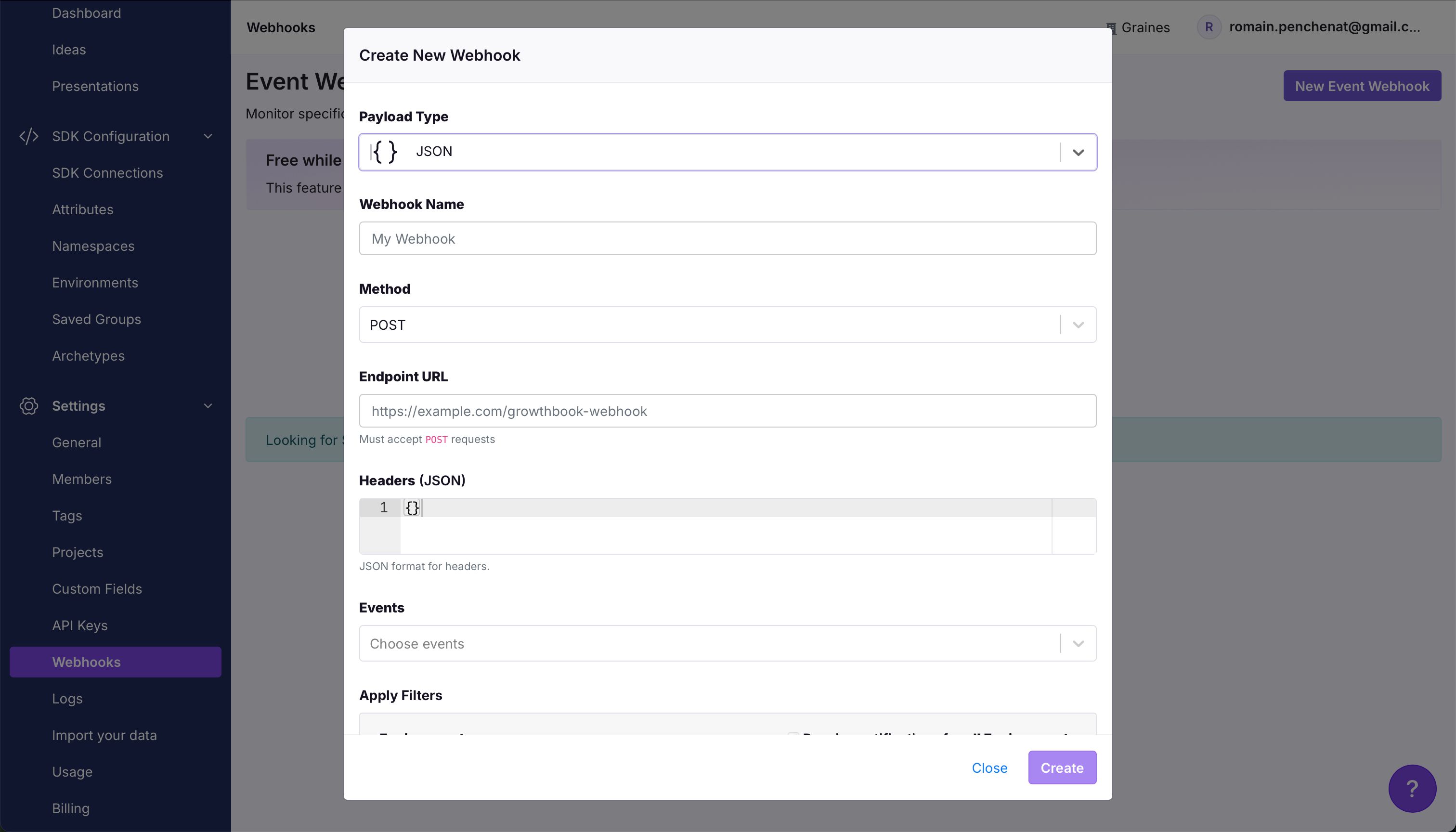This screenshot has height=832, width=1456.
Task: Collapse the Settings section chevron
Action: coord(208,406)
